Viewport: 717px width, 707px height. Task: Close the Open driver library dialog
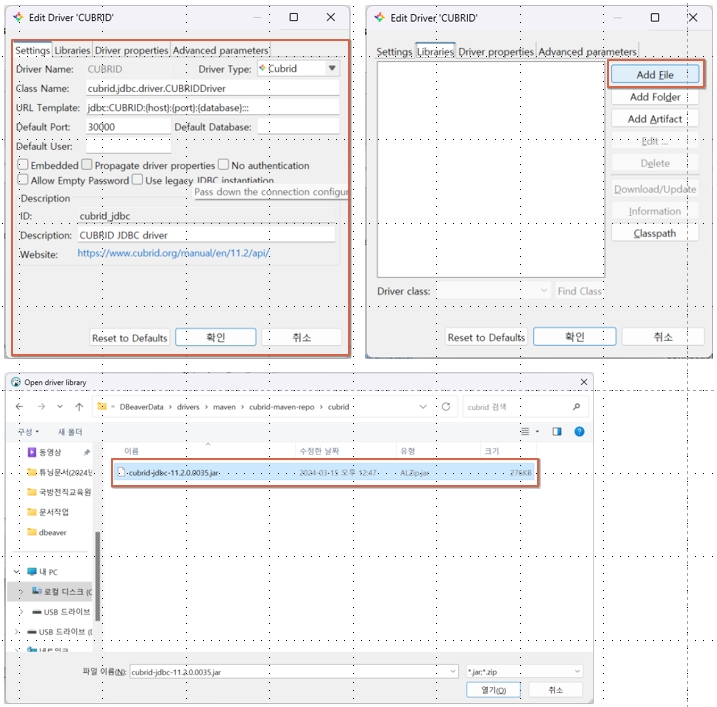click(x=583, y=382)
